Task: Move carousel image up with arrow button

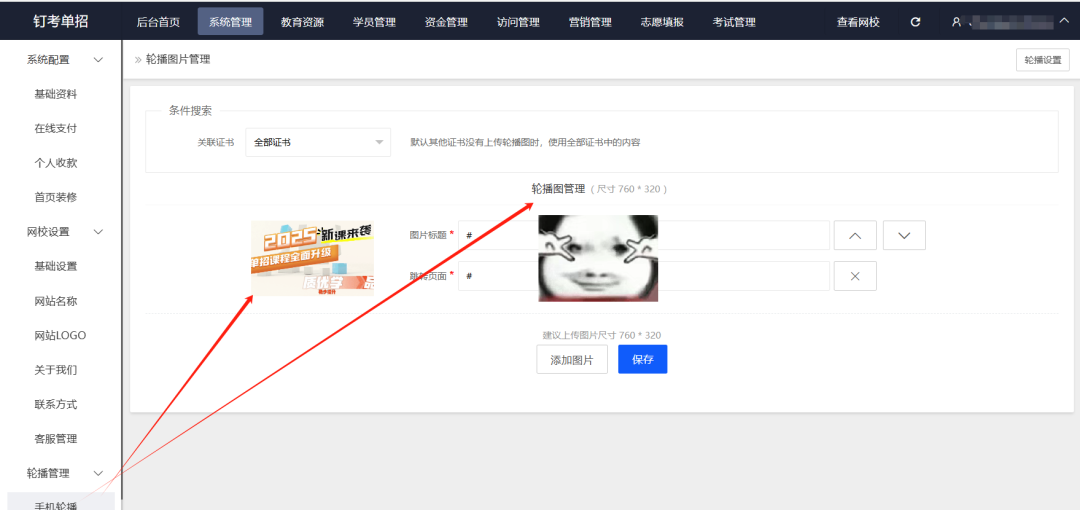Action: (x=854, y=235)
